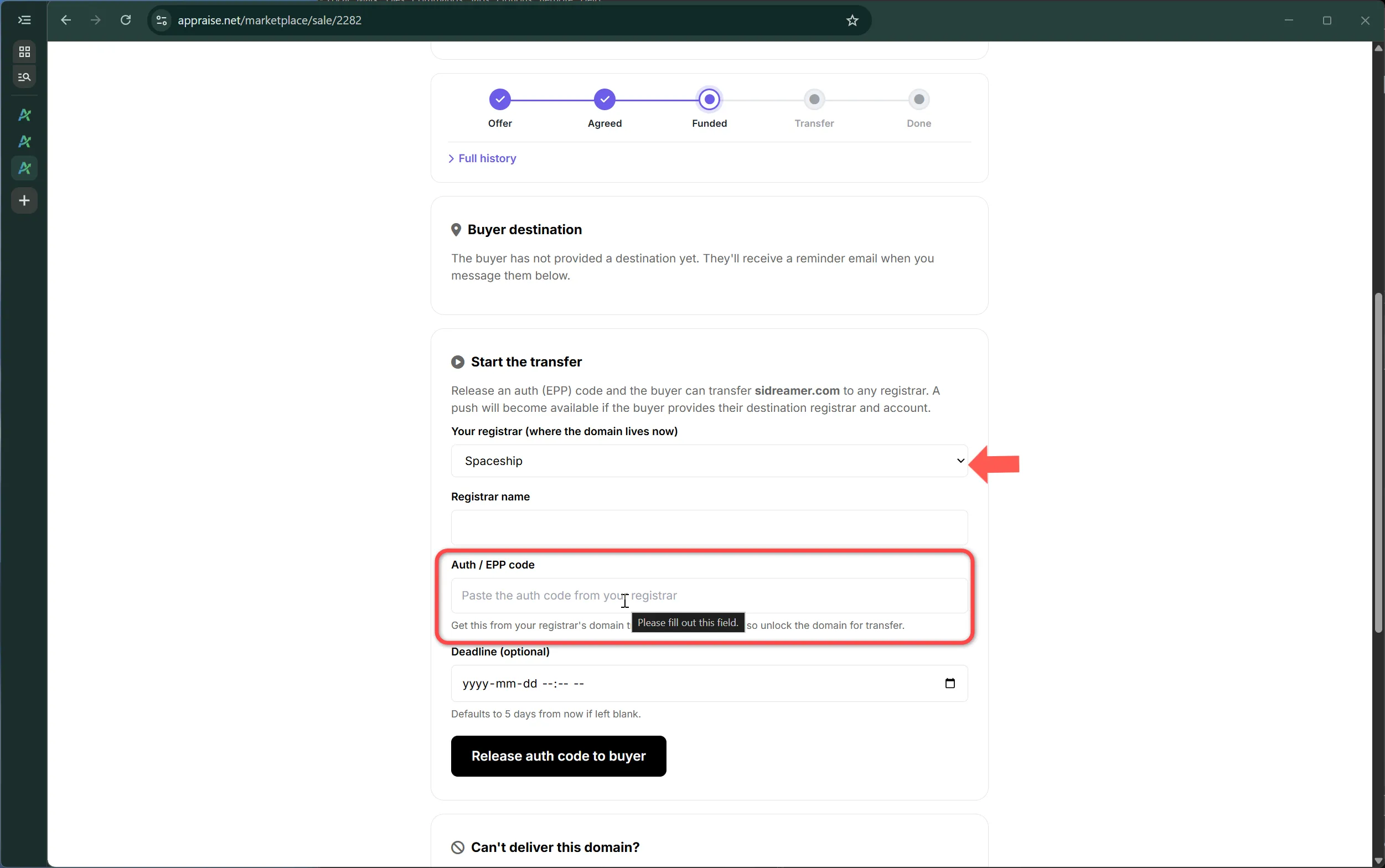The height and width of the screenshot is (868, 1385).
Task: Click the Agreed step checkmark
Action: click(604, 99)
